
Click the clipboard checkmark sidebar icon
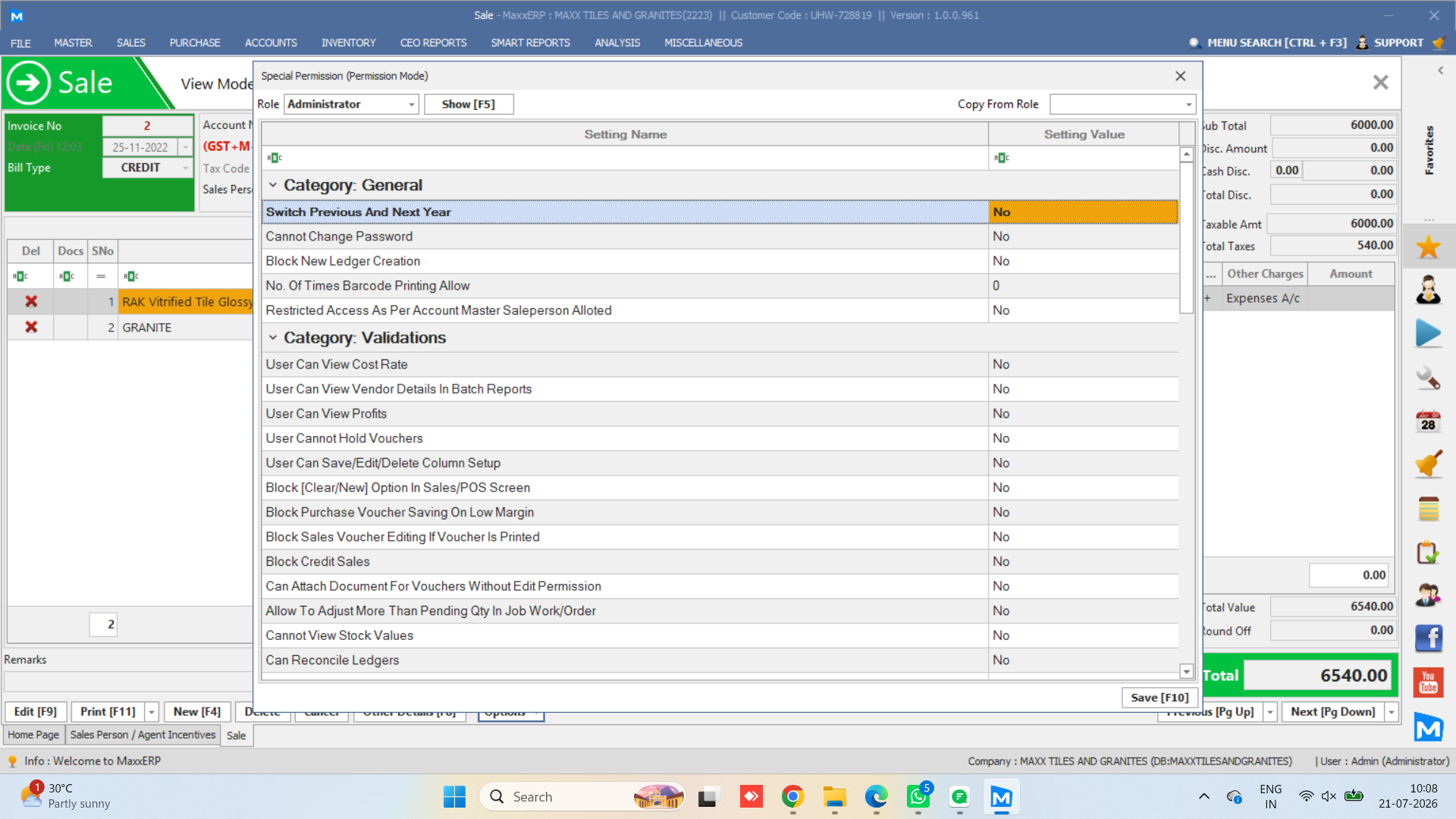(1428, 553)
